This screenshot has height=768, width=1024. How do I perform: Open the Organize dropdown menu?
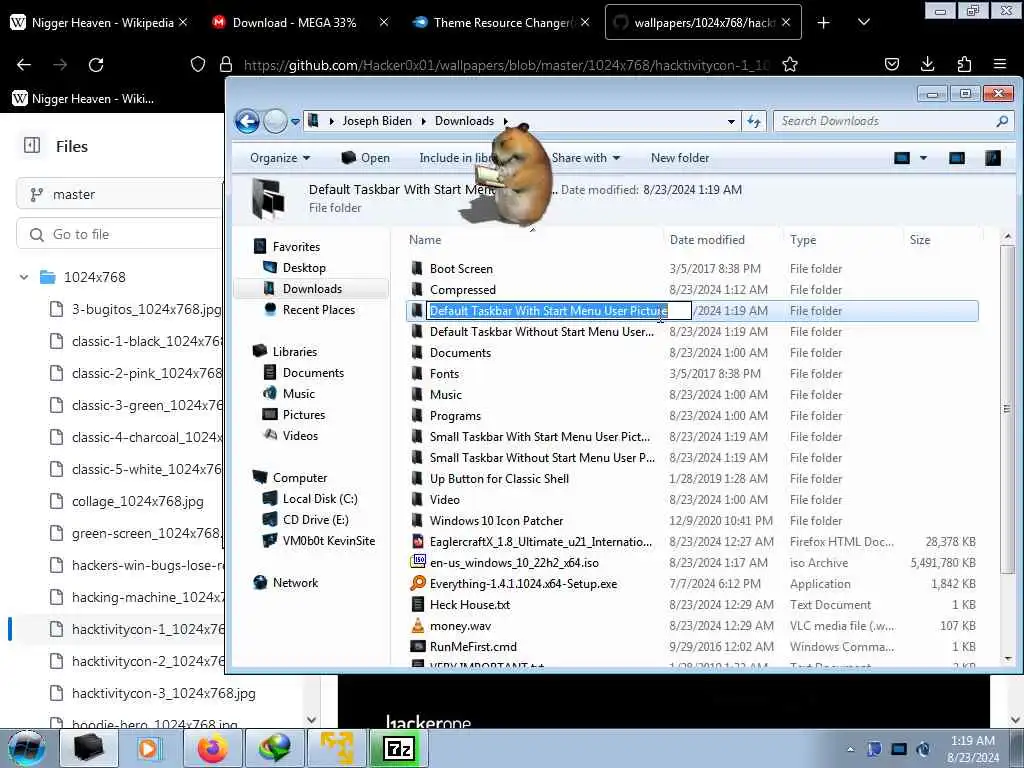pyautogui.click(x=280, y=158)
